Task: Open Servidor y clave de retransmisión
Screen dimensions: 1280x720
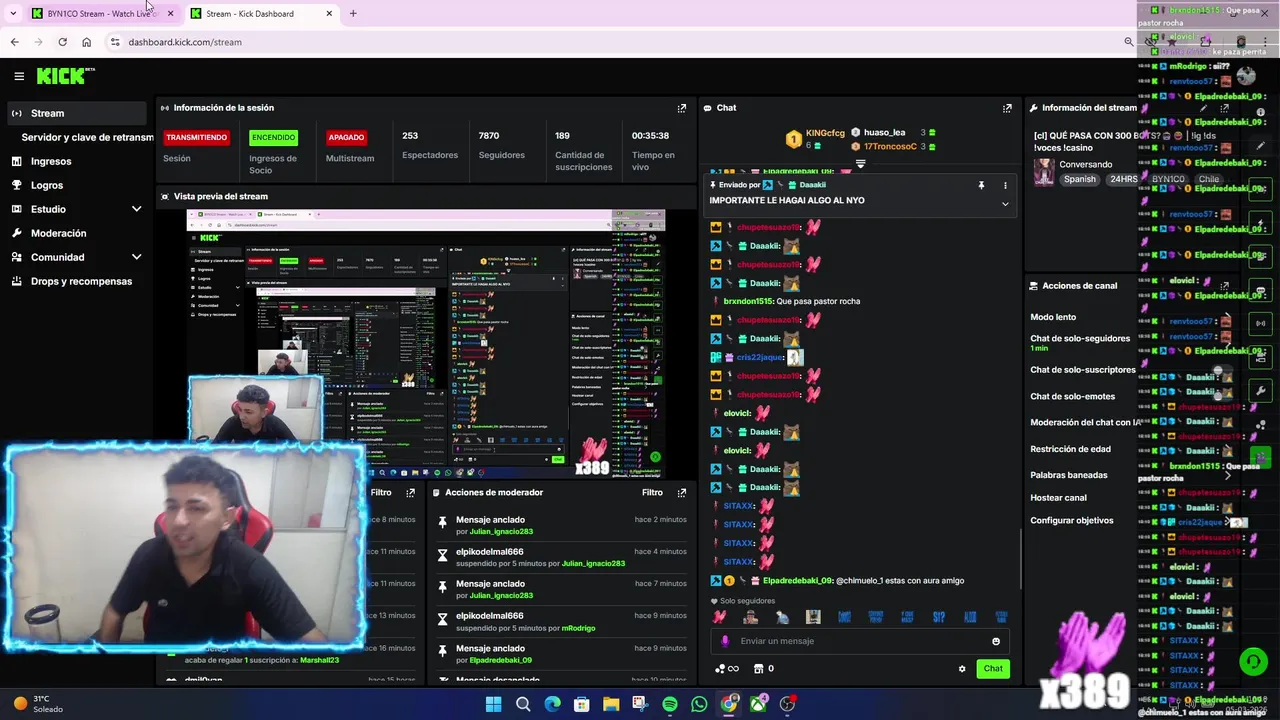Action: [87, 137]
